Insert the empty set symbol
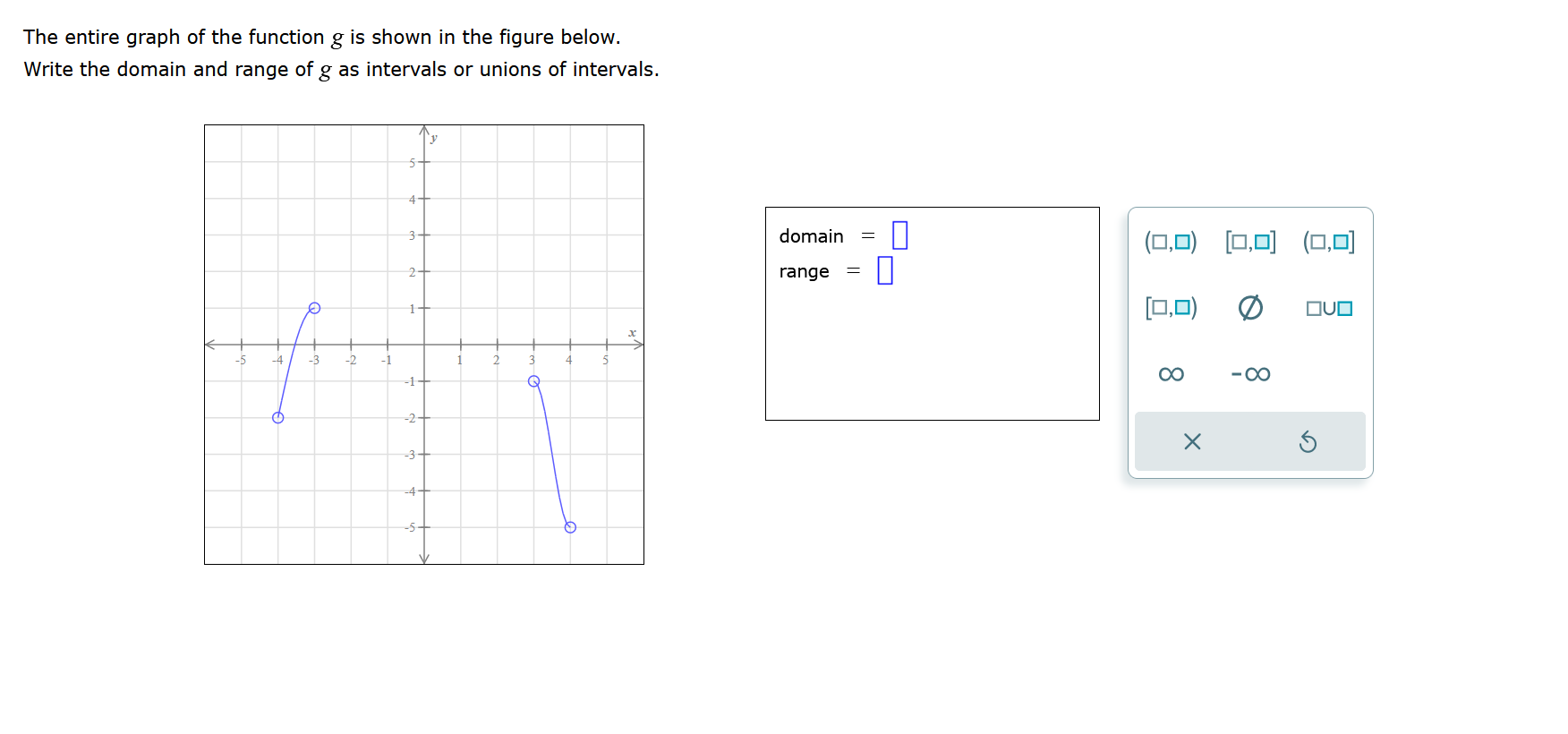Image resolution: width=1568 pixels, height=734 pixels. pos(1249,308)
